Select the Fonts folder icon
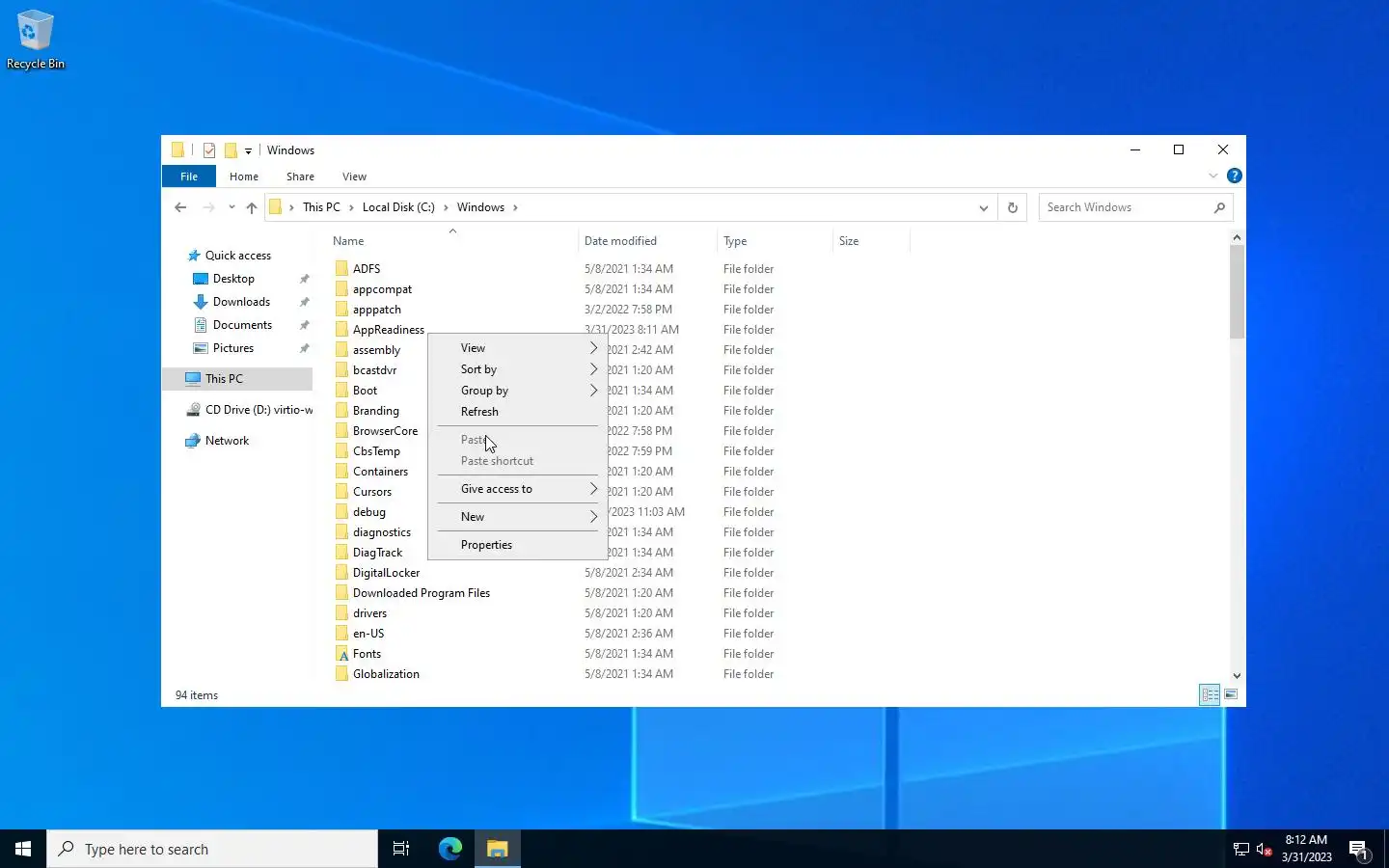Viewport: 1389px width, 868px height. pyautogui.click(x=341, y=654)
